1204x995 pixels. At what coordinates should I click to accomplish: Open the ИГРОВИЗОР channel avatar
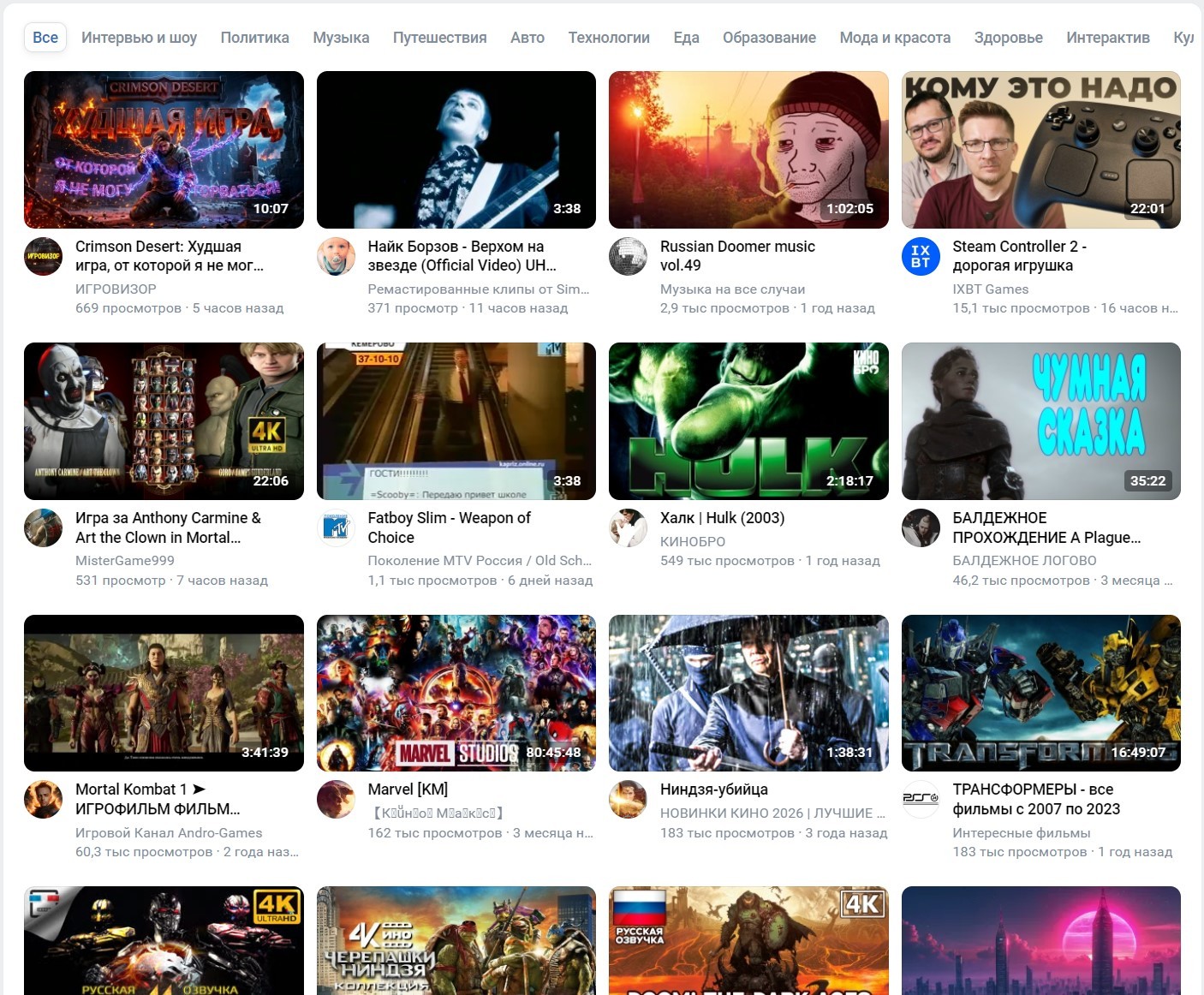point(43,256)
